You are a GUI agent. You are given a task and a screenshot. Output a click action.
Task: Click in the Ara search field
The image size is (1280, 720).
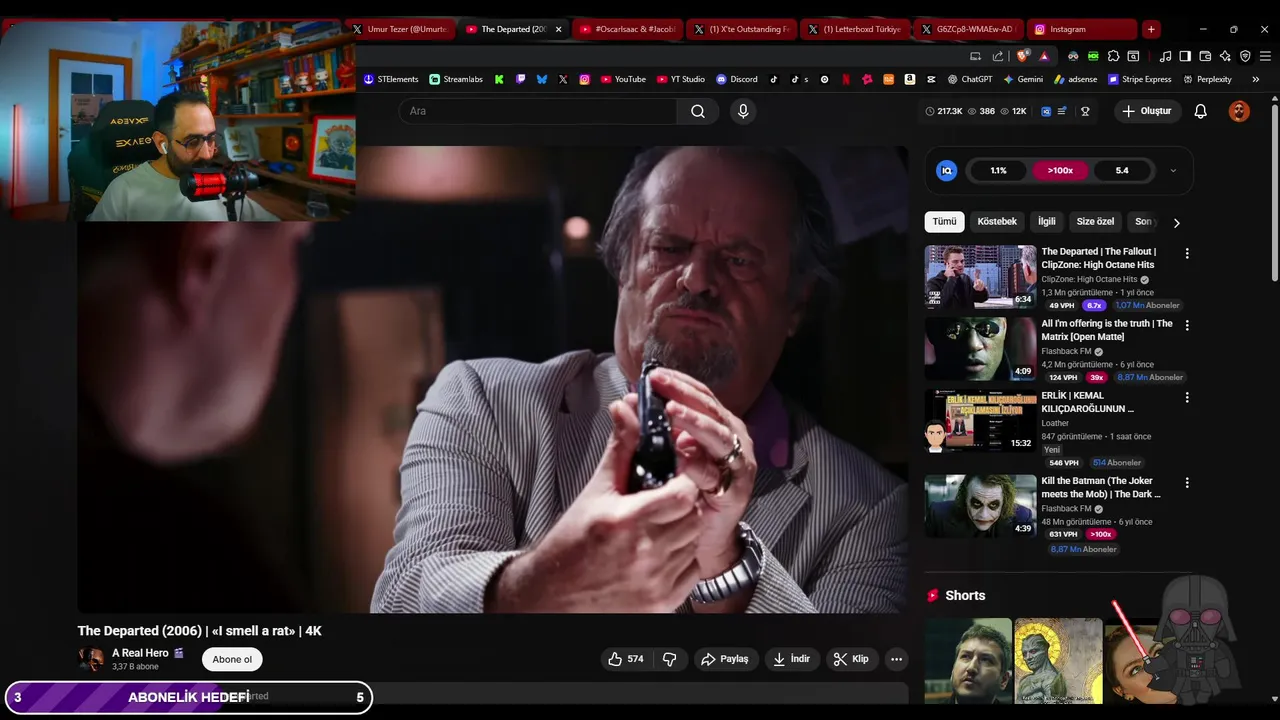coord(538,111)
